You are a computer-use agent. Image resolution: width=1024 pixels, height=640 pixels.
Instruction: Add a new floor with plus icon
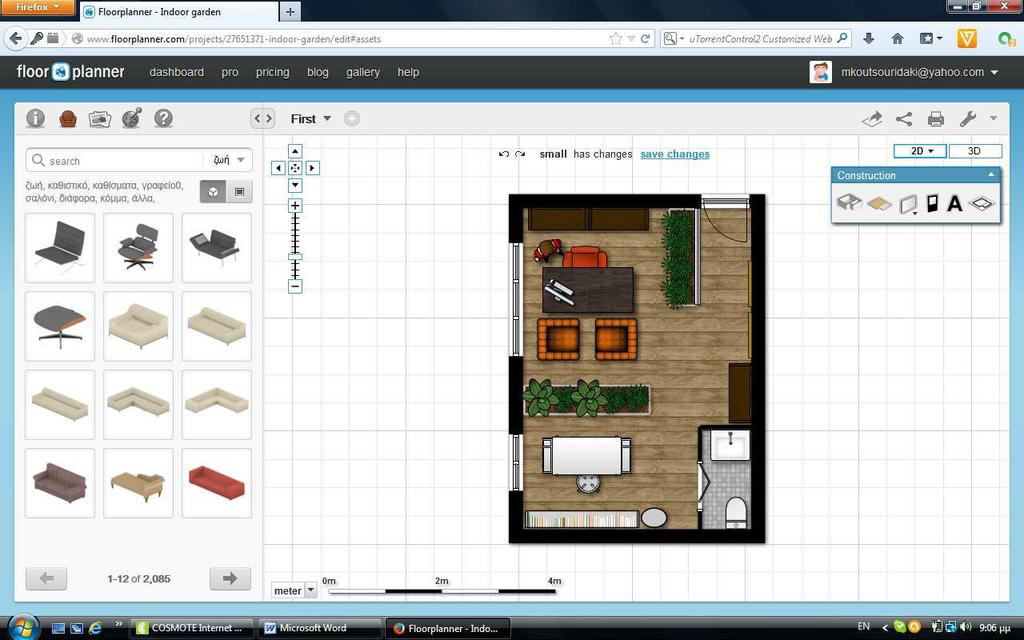point(352,119)
